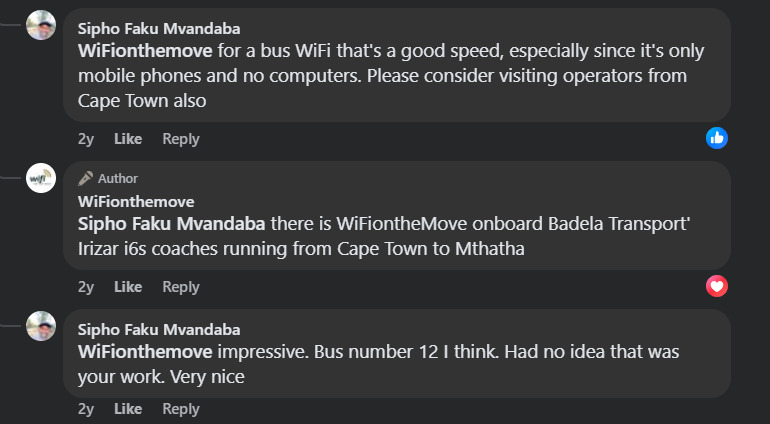The image size is (770, 424).
Task: Click the Author microphone badge icon
Action: tap(85, 178)
